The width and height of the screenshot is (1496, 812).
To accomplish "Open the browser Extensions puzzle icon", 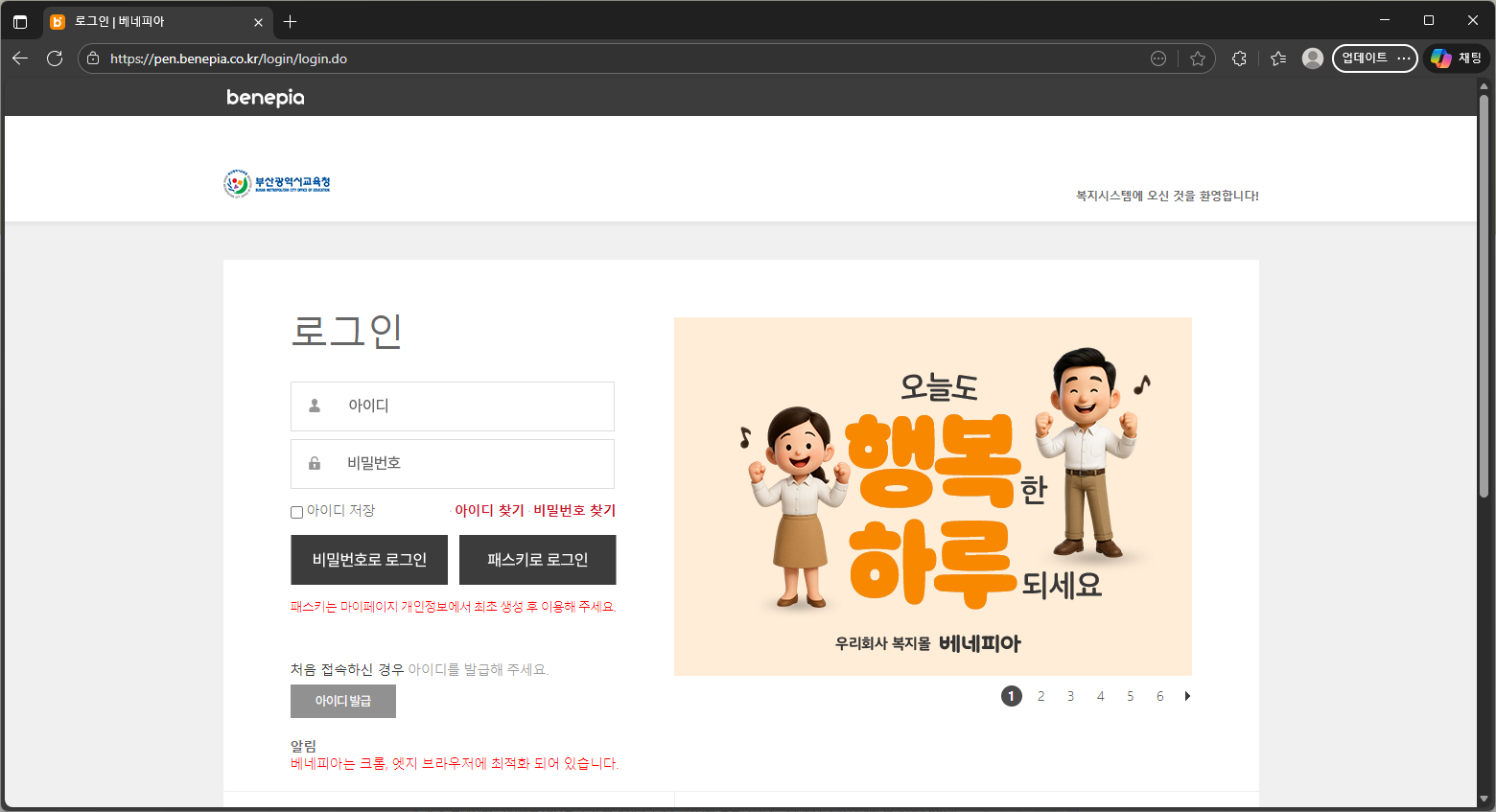I will (x=1239, y=58).
